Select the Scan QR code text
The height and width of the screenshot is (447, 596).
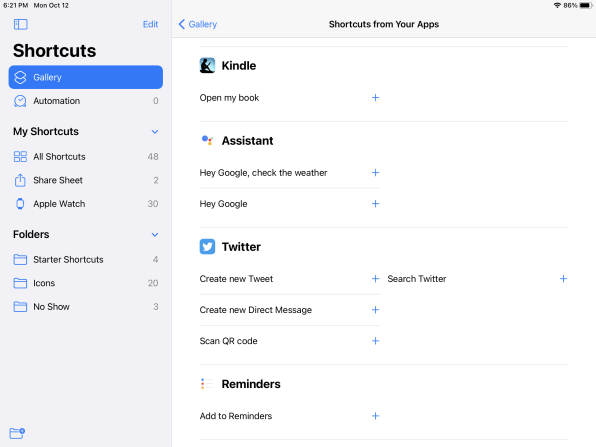228,341
